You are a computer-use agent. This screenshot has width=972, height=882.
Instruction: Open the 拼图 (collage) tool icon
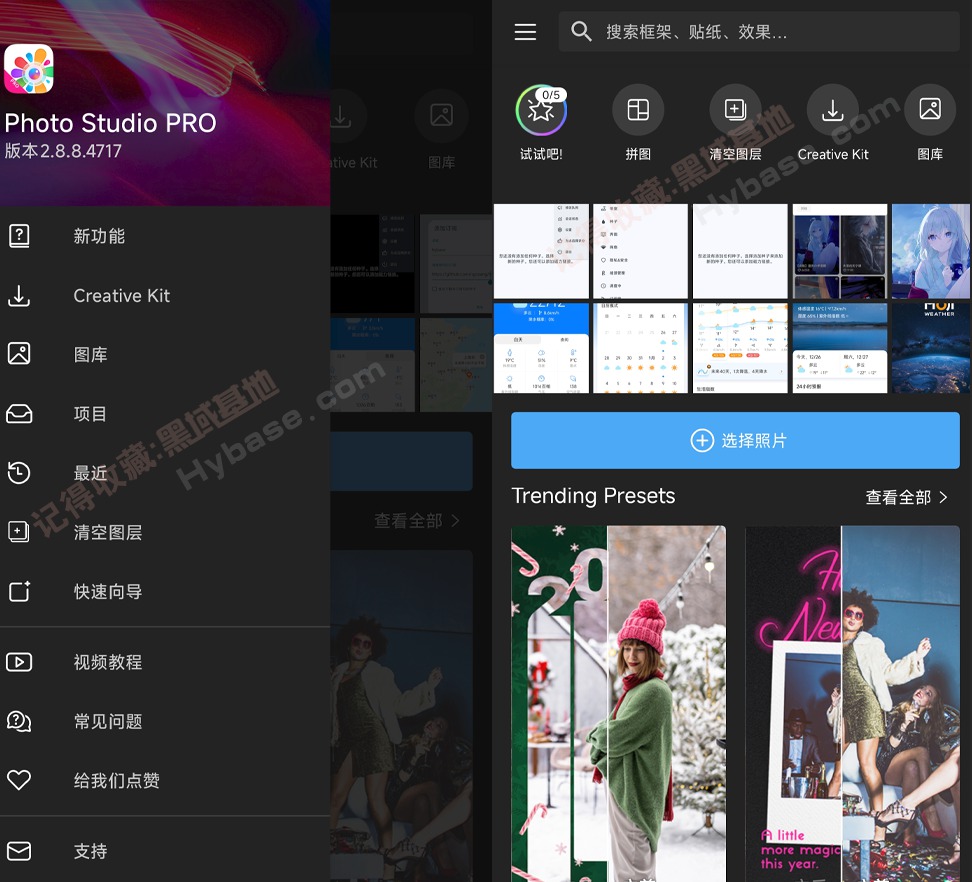click(x=638, y=110)
